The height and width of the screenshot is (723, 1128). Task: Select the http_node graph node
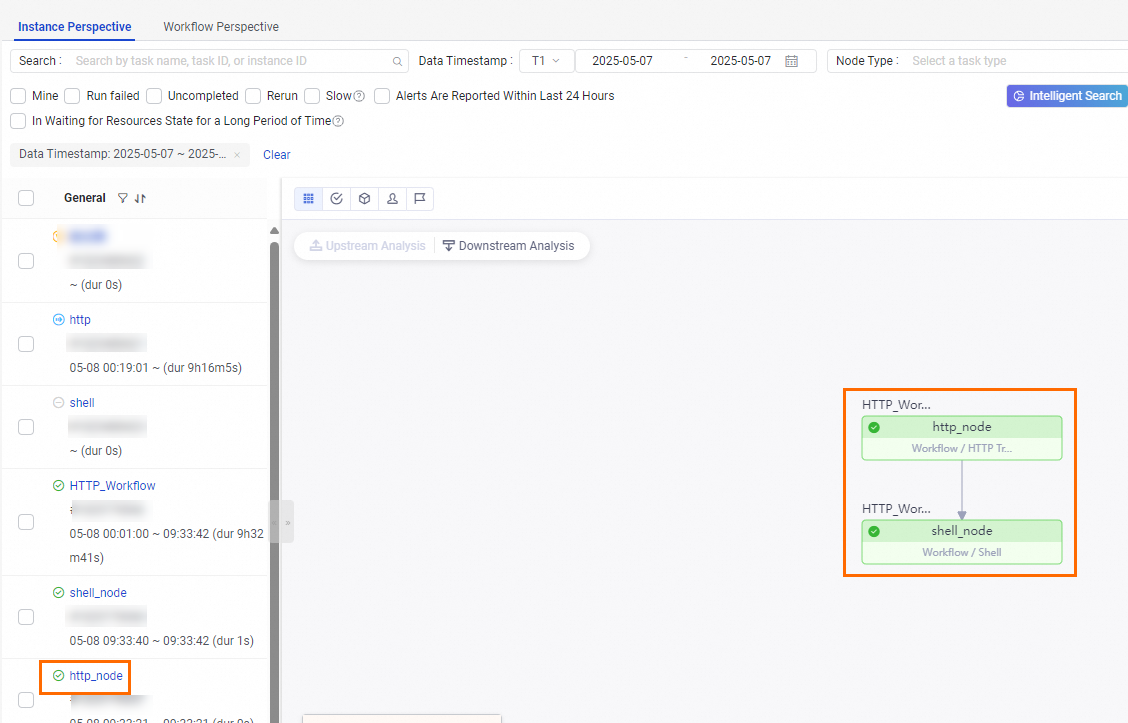[962, 437]
